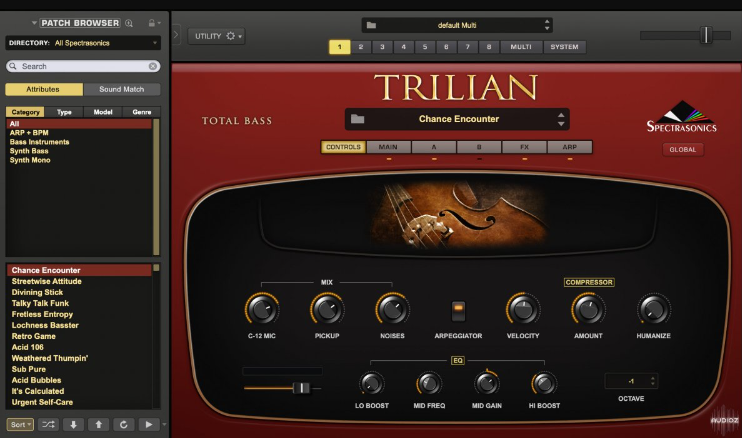Collapse browser with the side arrow
Image resolution: width=742 pixels, height=438 pixels.
pos(176,35)
